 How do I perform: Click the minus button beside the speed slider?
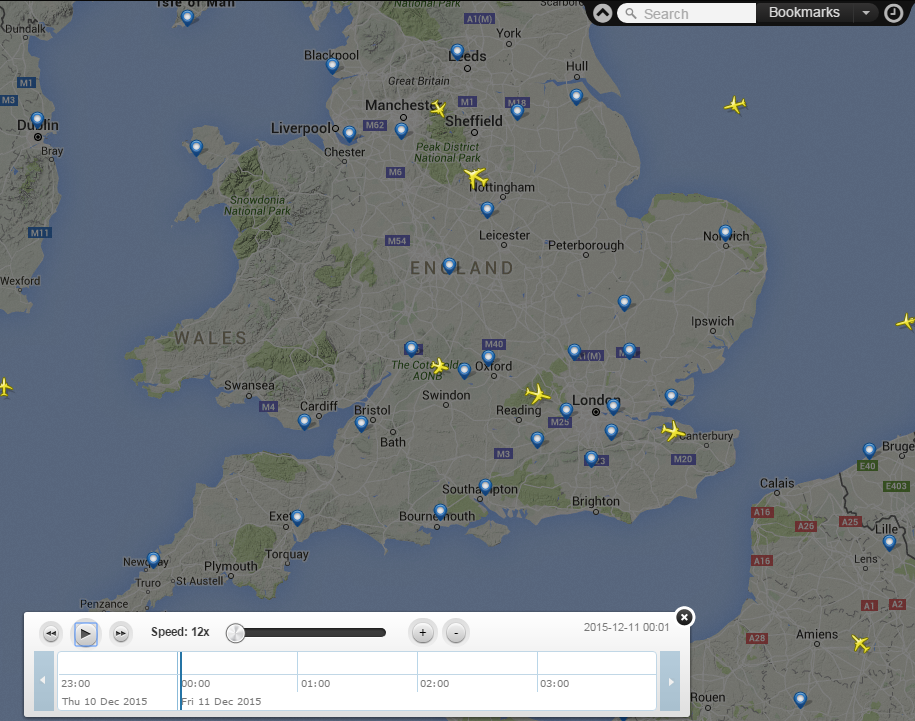[x=455, y=632]
